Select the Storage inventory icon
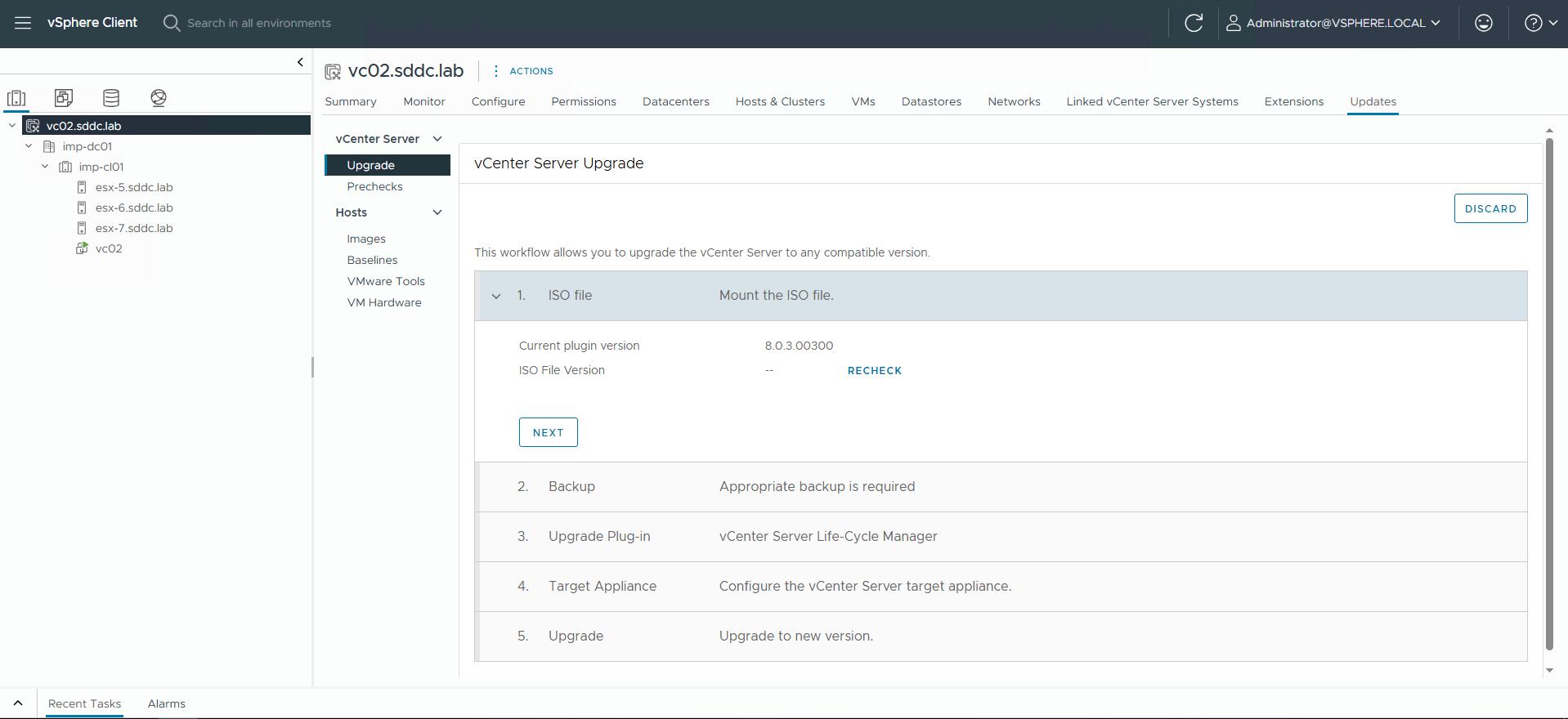 click(x=111, y=98)
